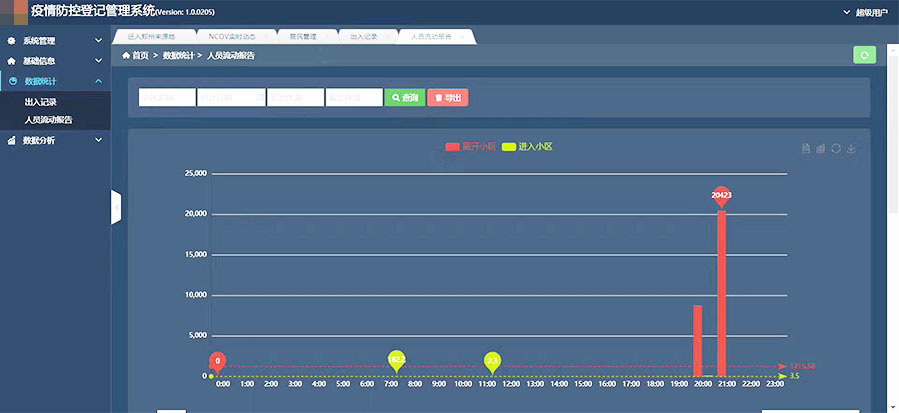
Task: Click the chart data view icon
Action: (x=806, y=149)
